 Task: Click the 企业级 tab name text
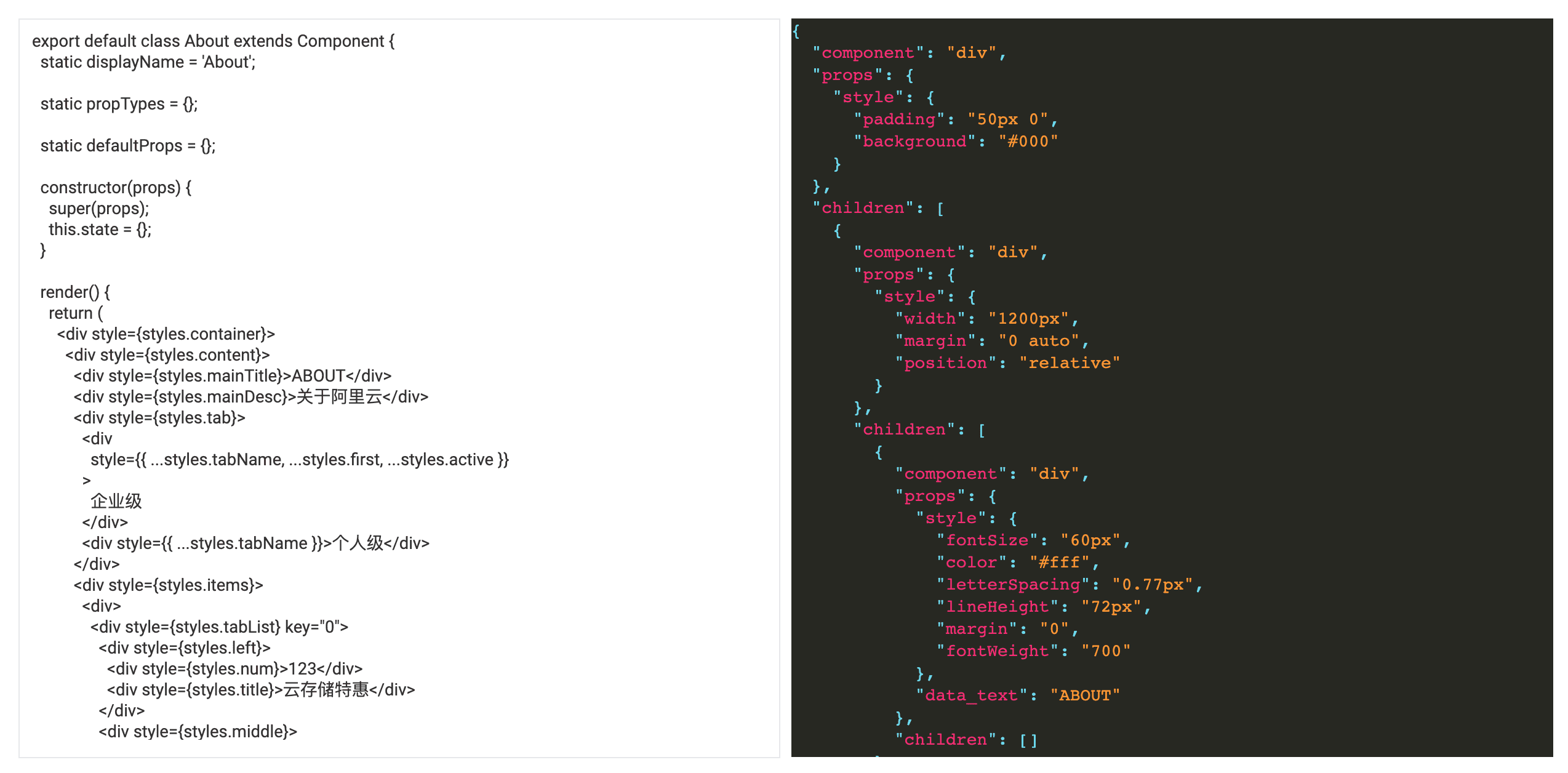tap(116, 502)
